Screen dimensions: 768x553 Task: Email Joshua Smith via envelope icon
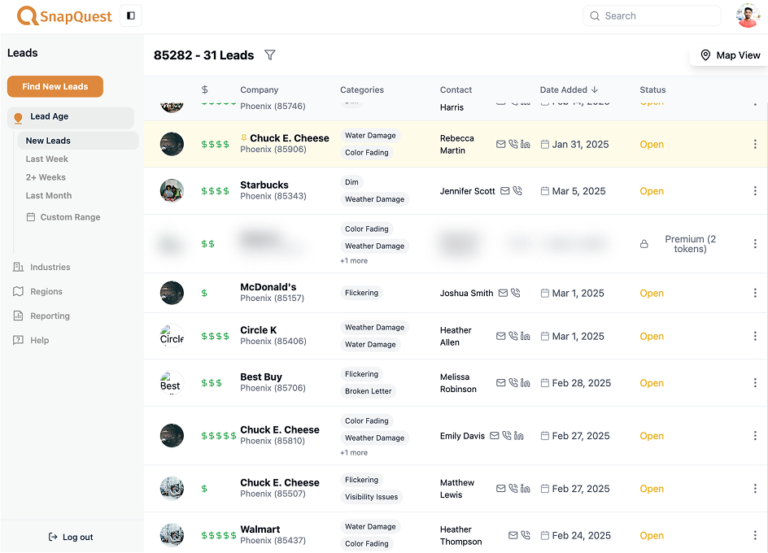click(503, 293)
